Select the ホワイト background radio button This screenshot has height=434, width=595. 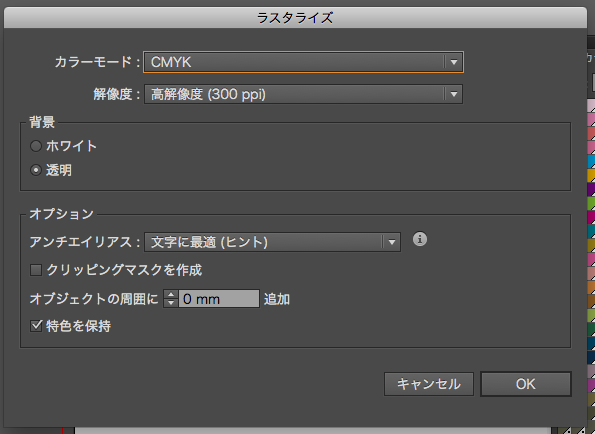36,146
